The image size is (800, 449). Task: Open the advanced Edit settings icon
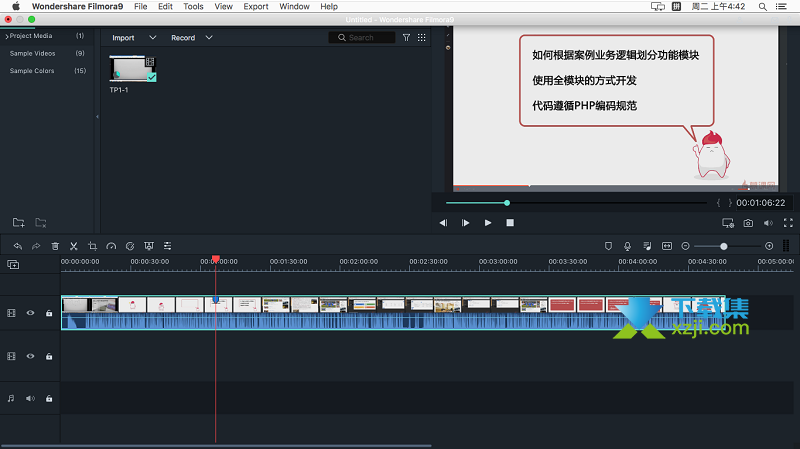tap(167, 246)
